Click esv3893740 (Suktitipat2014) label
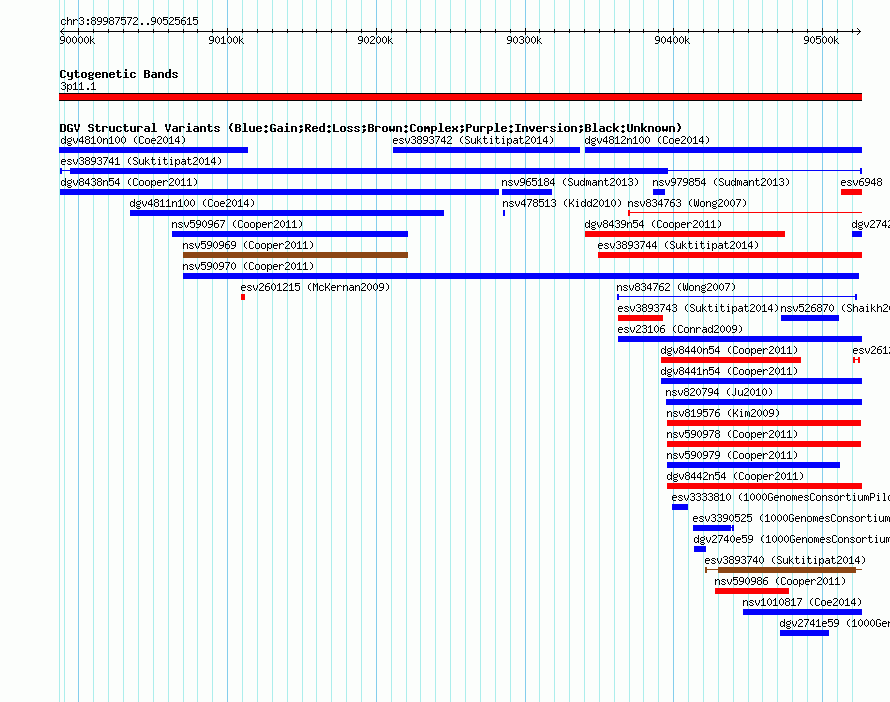Viewport: 890px width, 702px height. (785, 560)
